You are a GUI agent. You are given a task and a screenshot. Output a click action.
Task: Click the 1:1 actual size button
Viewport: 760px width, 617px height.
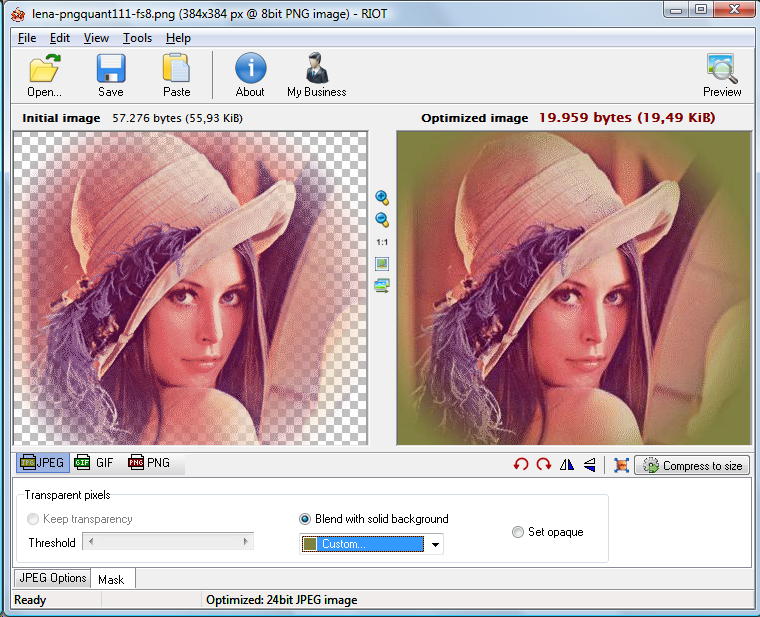382,242
